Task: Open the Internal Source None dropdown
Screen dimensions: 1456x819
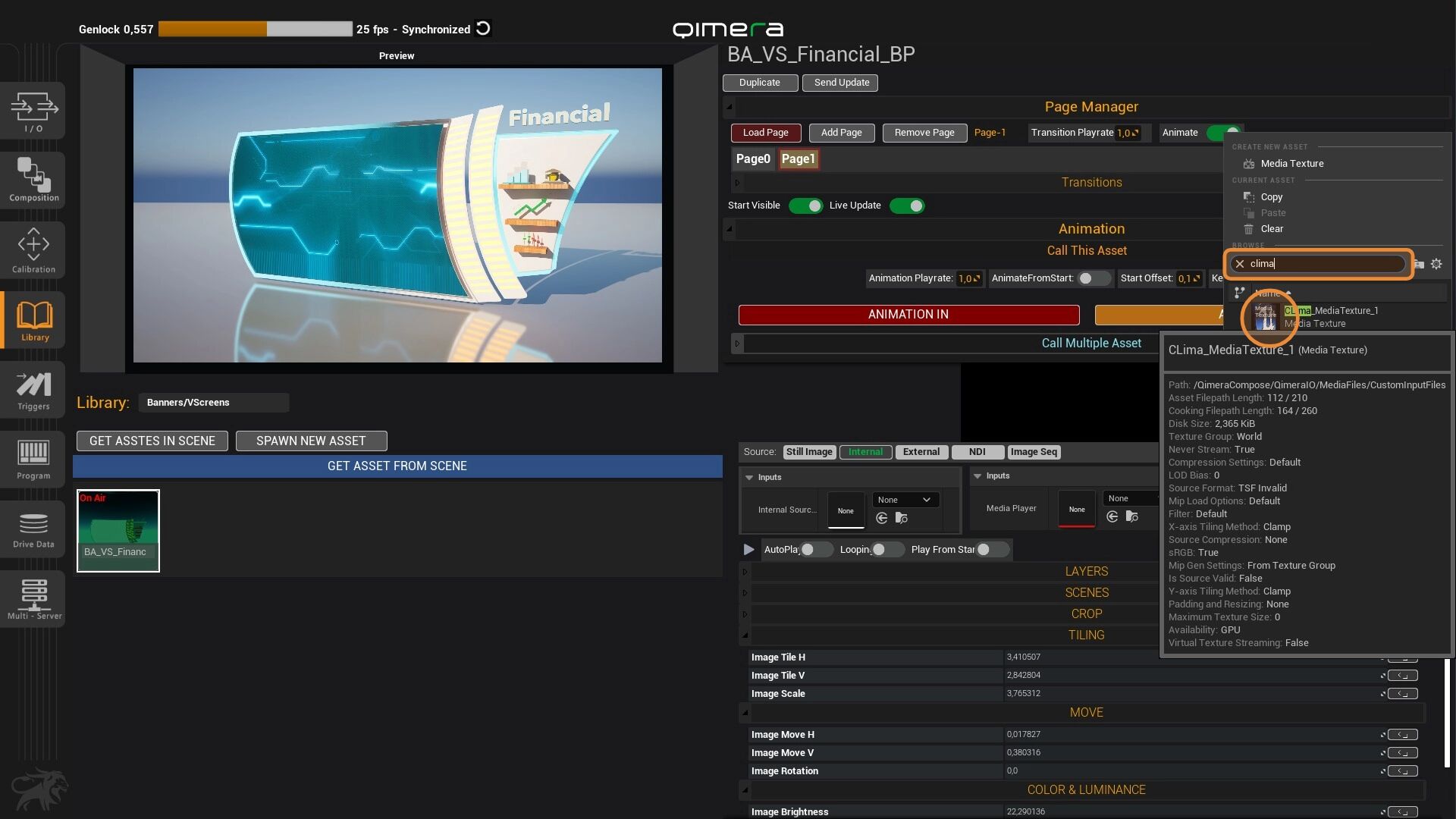Action: (905, 500)
